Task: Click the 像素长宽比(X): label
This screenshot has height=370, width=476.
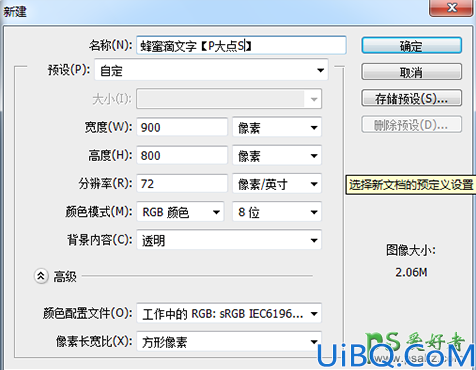Action: pos(94,341)
